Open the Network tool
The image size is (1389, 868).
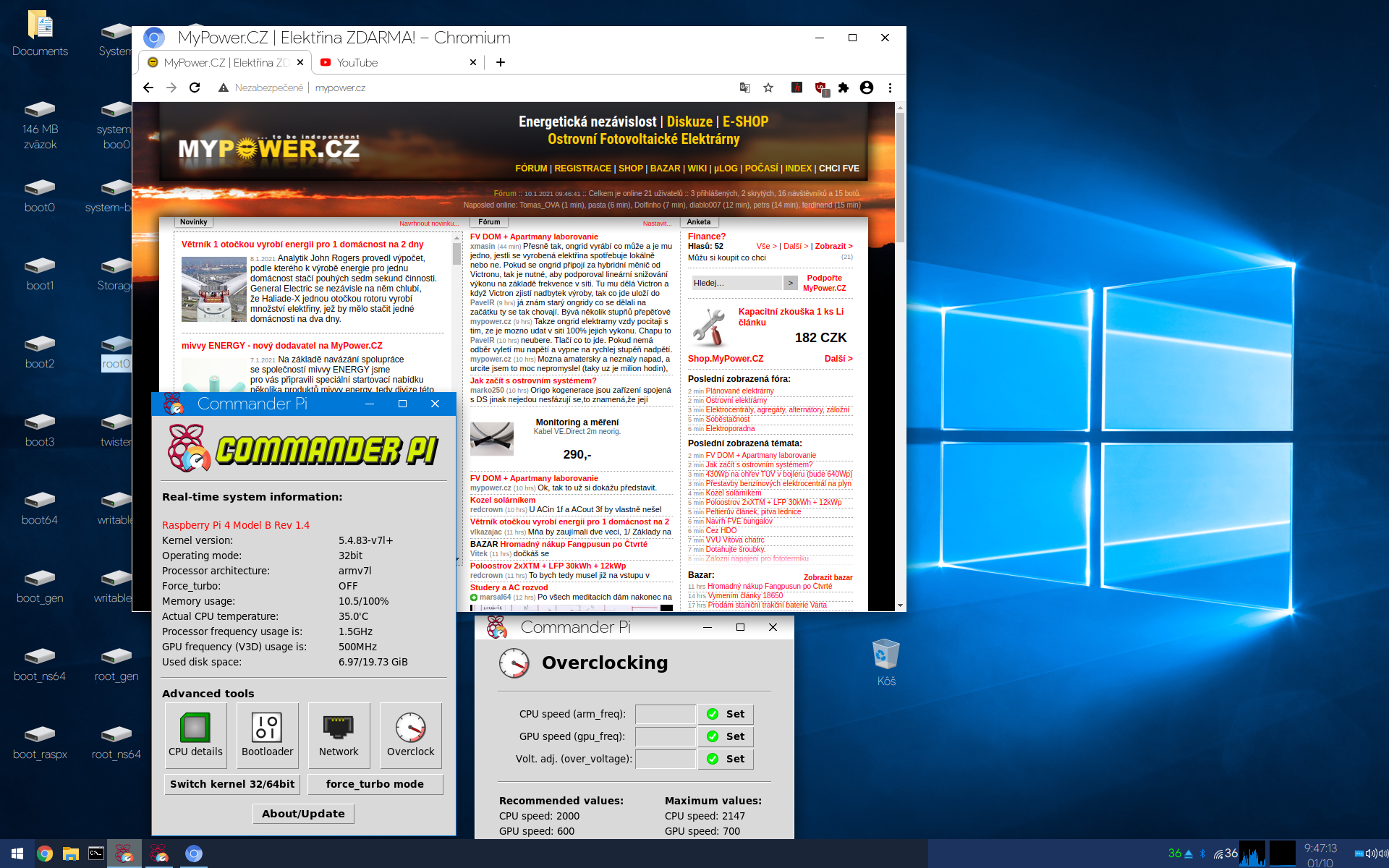pyautogui.click(x=339, y=734)
